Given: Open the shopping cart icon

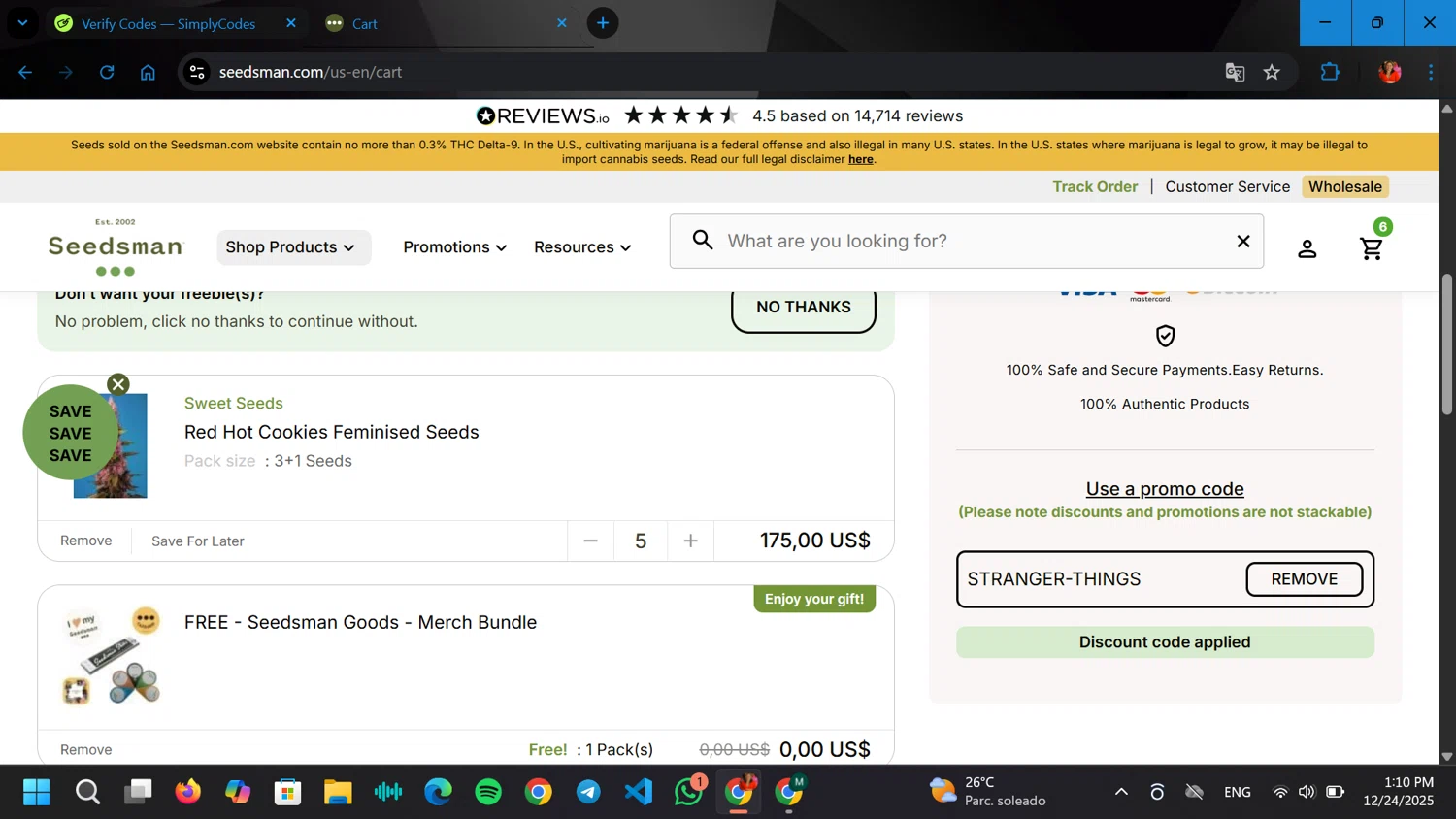Looking at the screenshot, I should point(1372,248).
